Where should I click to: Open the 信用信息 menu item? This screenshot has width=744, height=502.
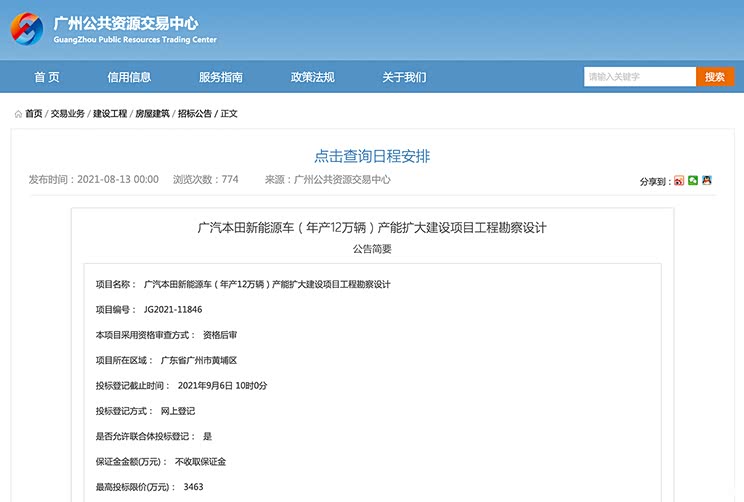pyautogui.click(x=129, y=77)
